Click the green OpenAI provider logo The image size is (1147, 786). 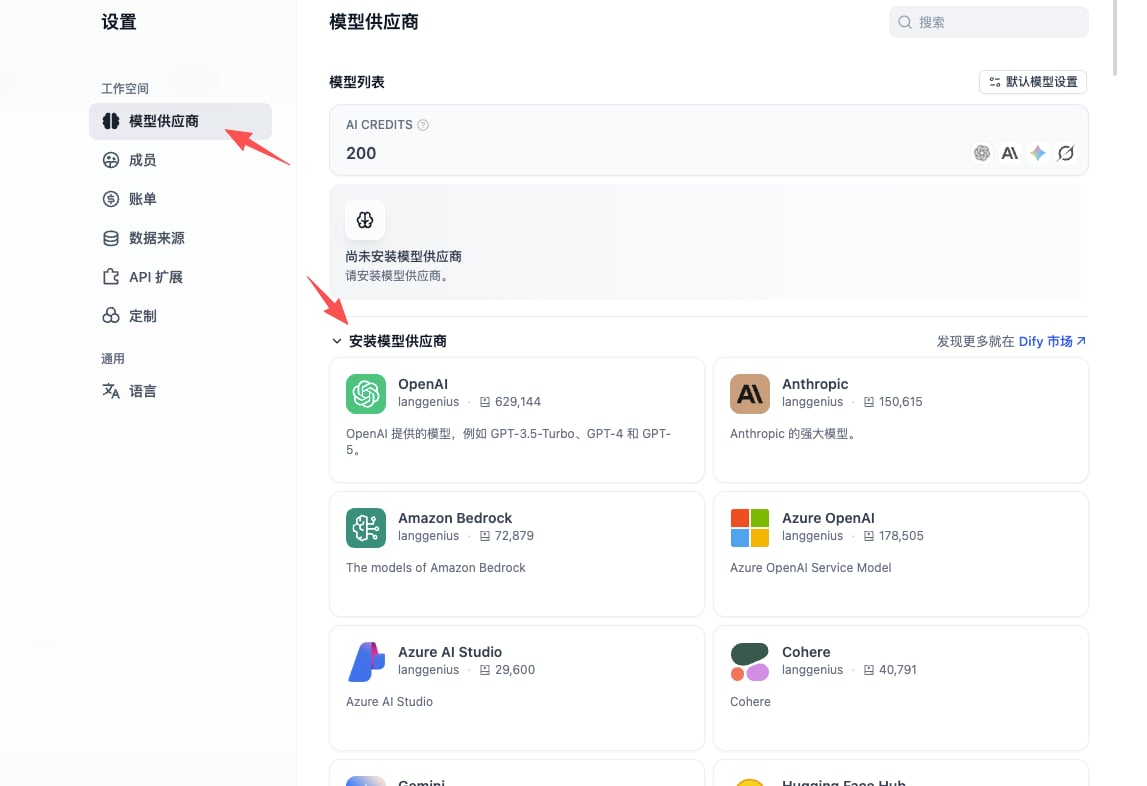click(x=366, y=394)
